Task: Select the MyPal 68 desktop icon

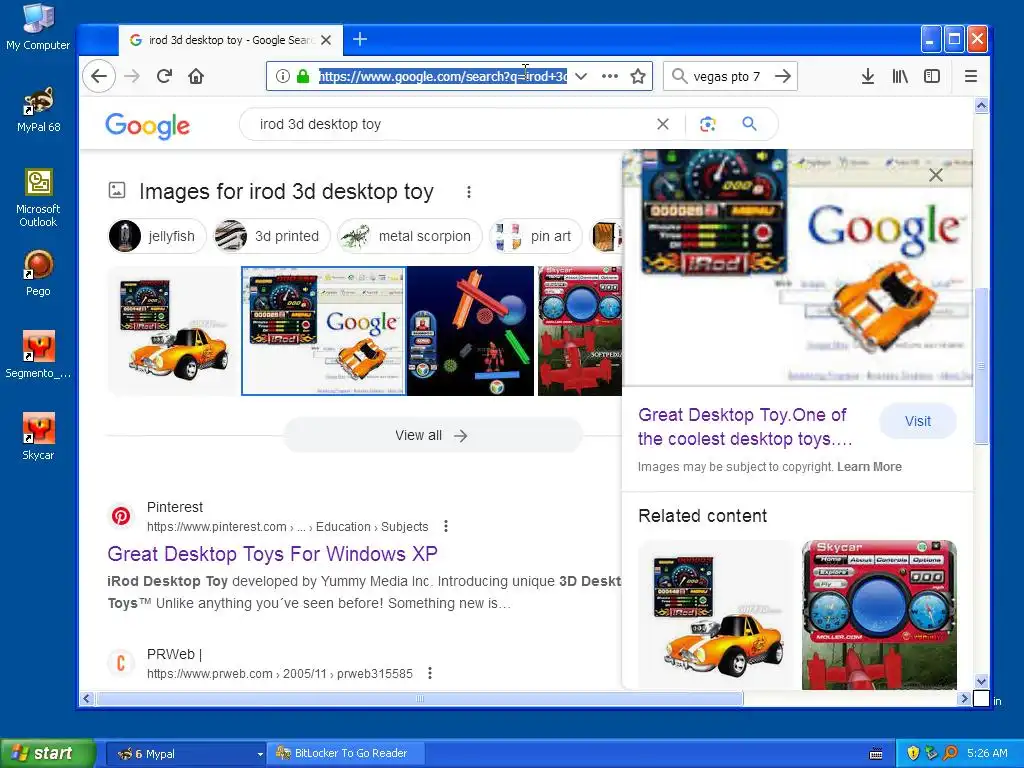Action: pos(38,109)
